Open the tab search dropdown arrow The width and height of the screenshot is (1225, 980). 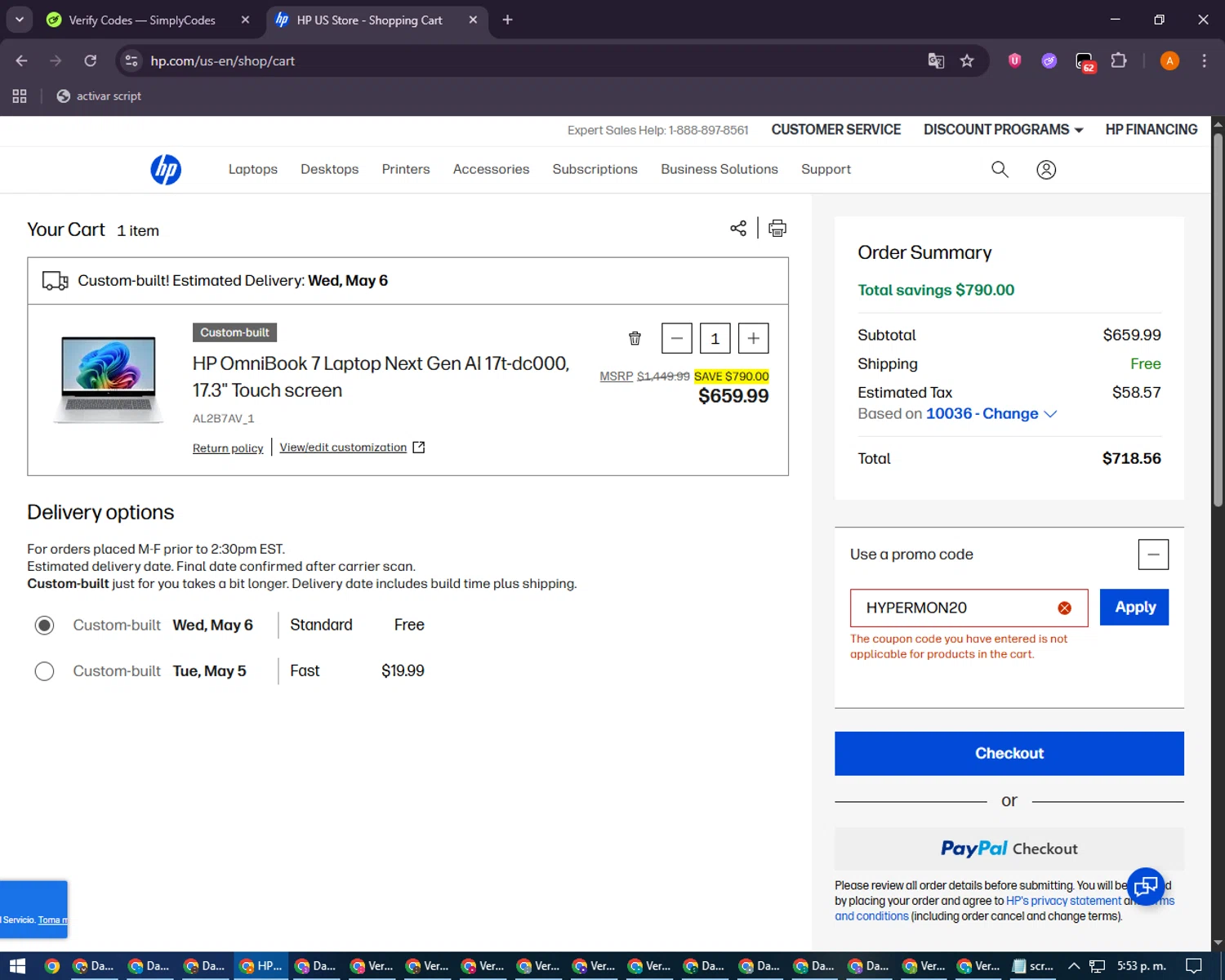19,20
